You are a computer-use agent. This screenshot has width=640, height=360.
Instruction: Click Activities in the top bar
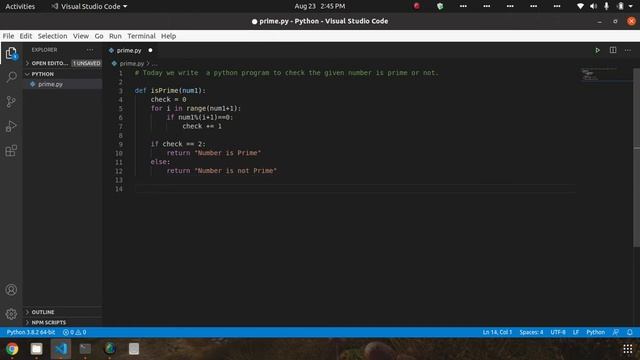[20, 6]
